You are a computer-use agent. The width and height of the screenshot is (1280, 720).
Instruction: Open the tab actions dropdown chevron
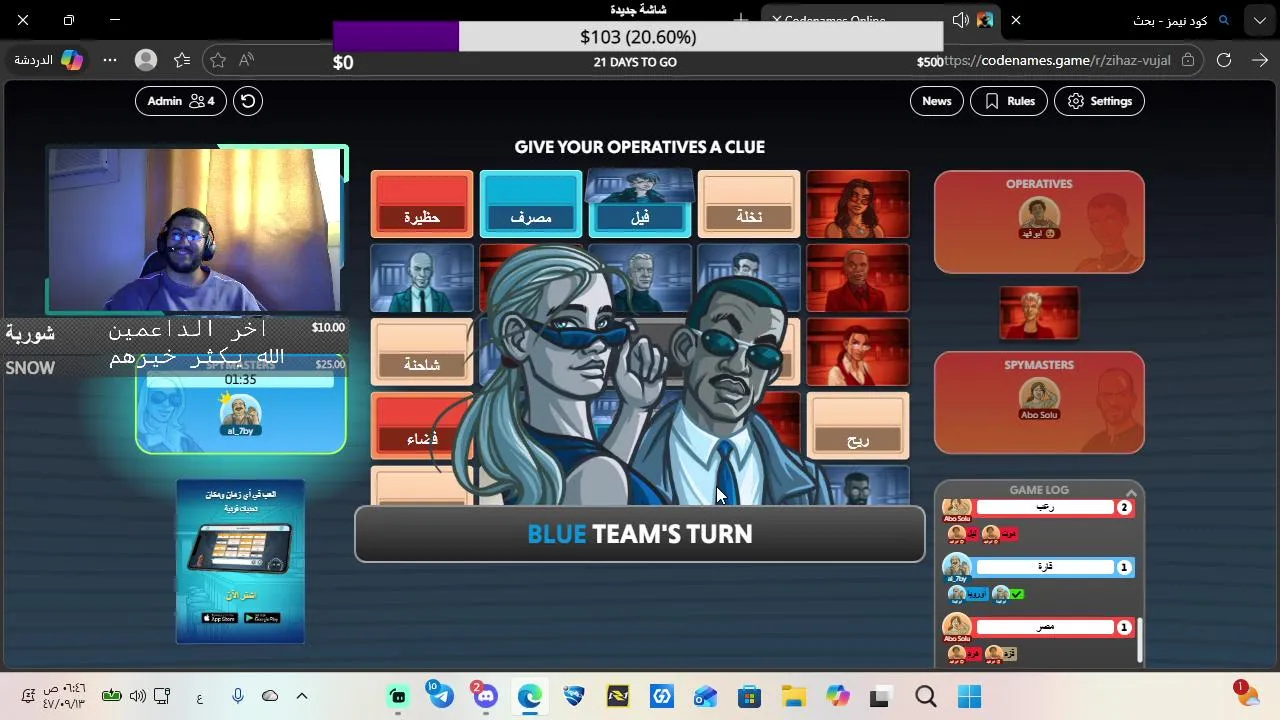[1258, 20]
